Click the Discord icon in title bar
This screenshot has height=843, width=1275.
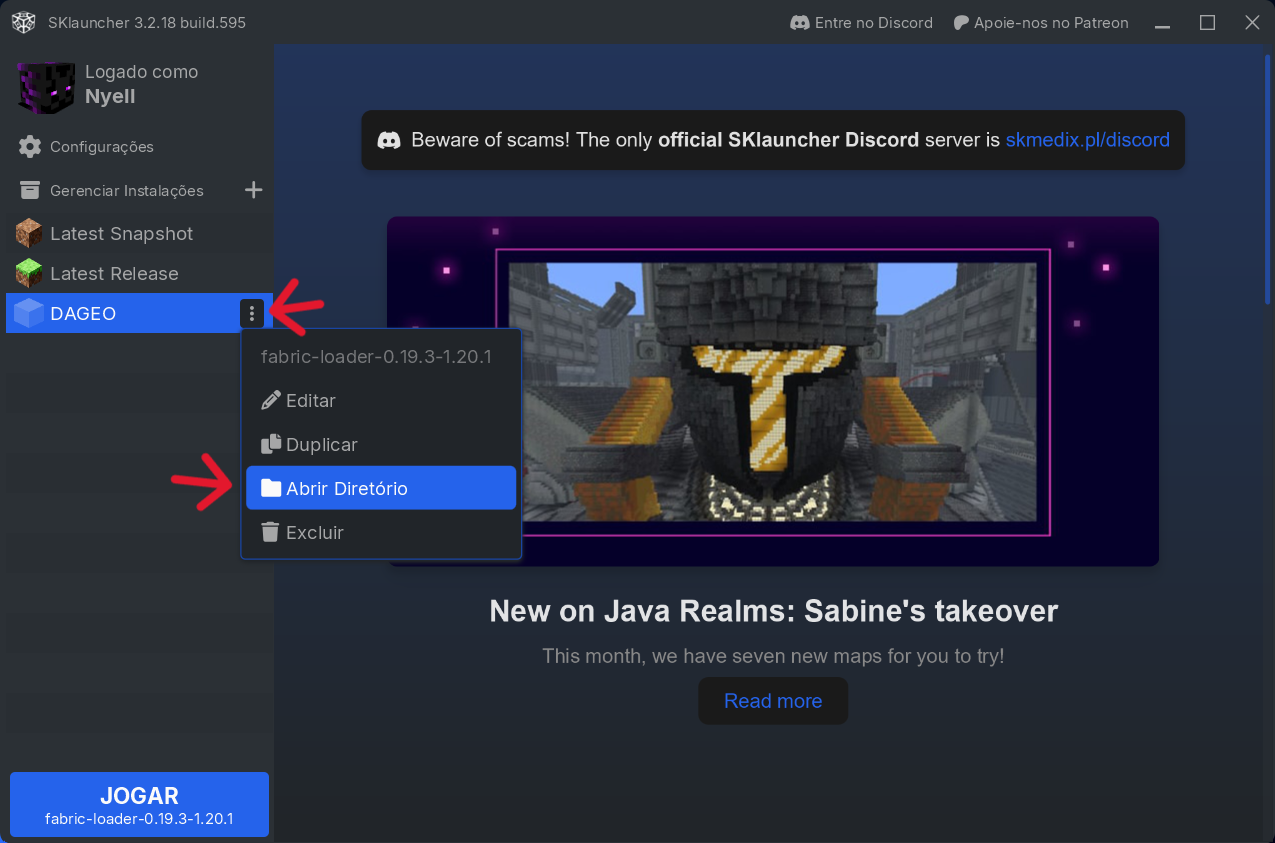pyautogui.click(x=800, y=22)
